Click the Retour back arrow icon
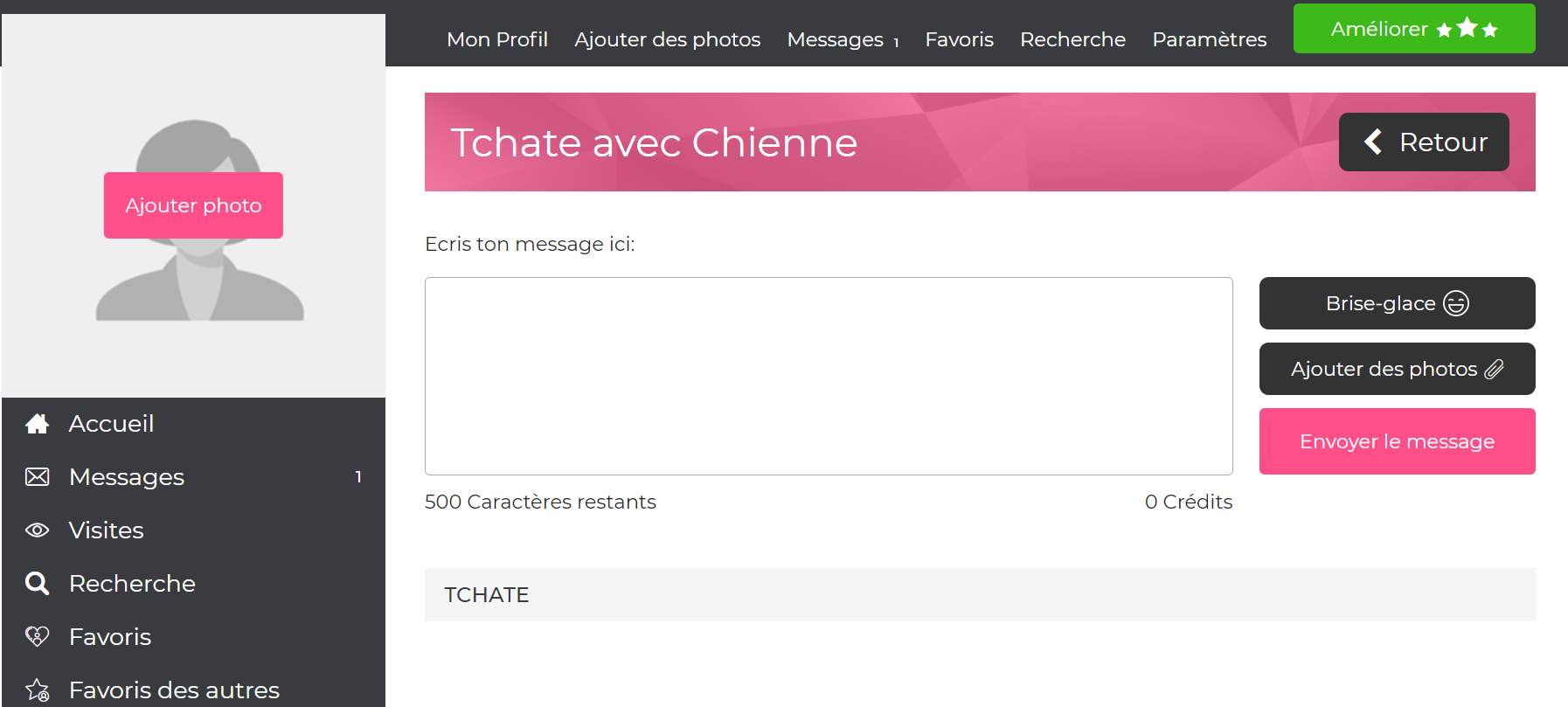 point(1373,142)
